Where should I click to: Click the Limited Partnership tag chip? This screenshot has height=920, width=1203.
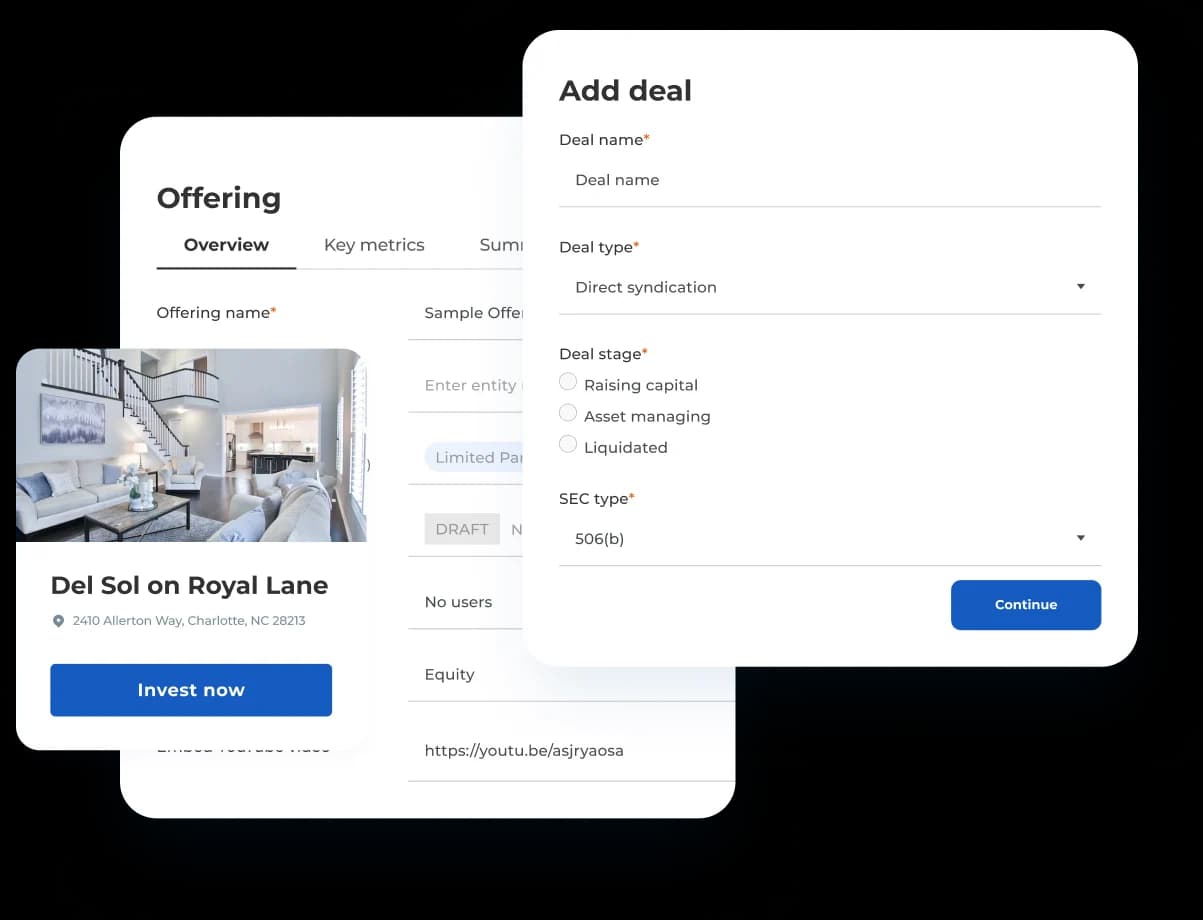pyautogui.click(x=474, y=458)
